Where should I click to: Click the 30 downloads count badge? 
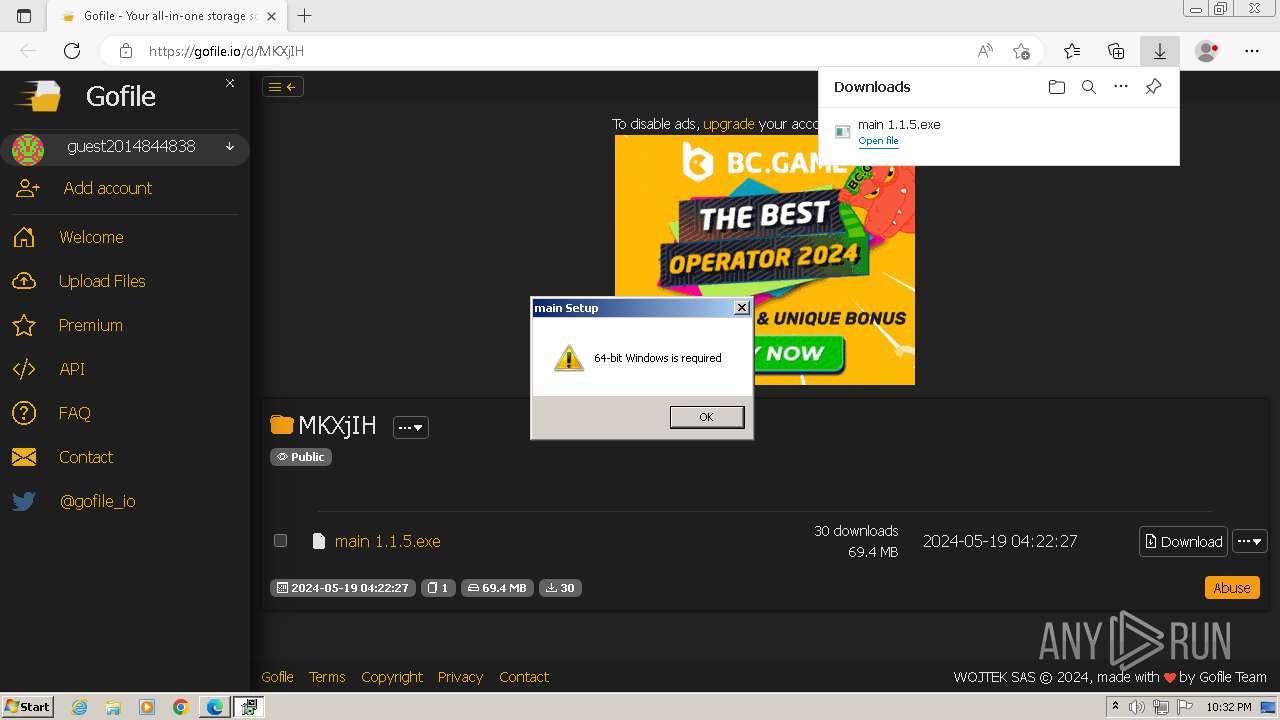[560, 588]
